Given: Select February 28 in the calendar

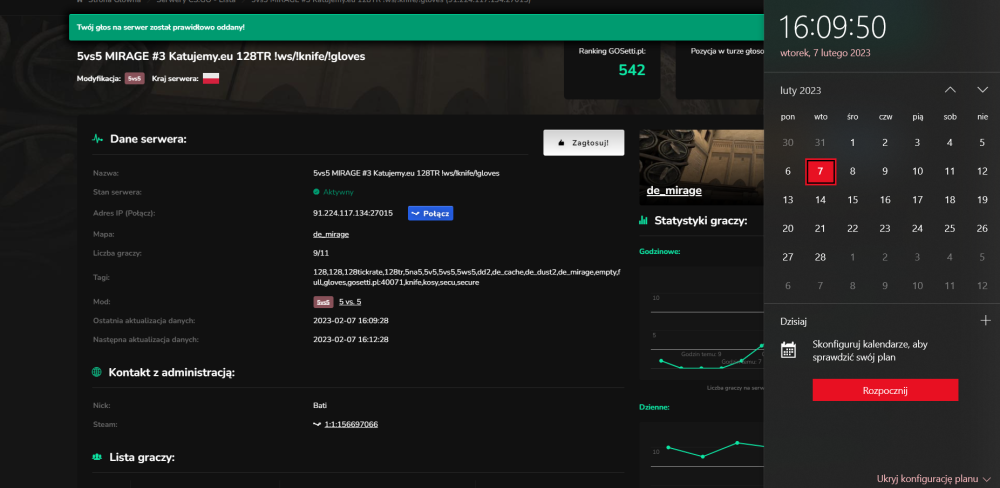Looking at the screenshot, I should (x=820, y=257).
